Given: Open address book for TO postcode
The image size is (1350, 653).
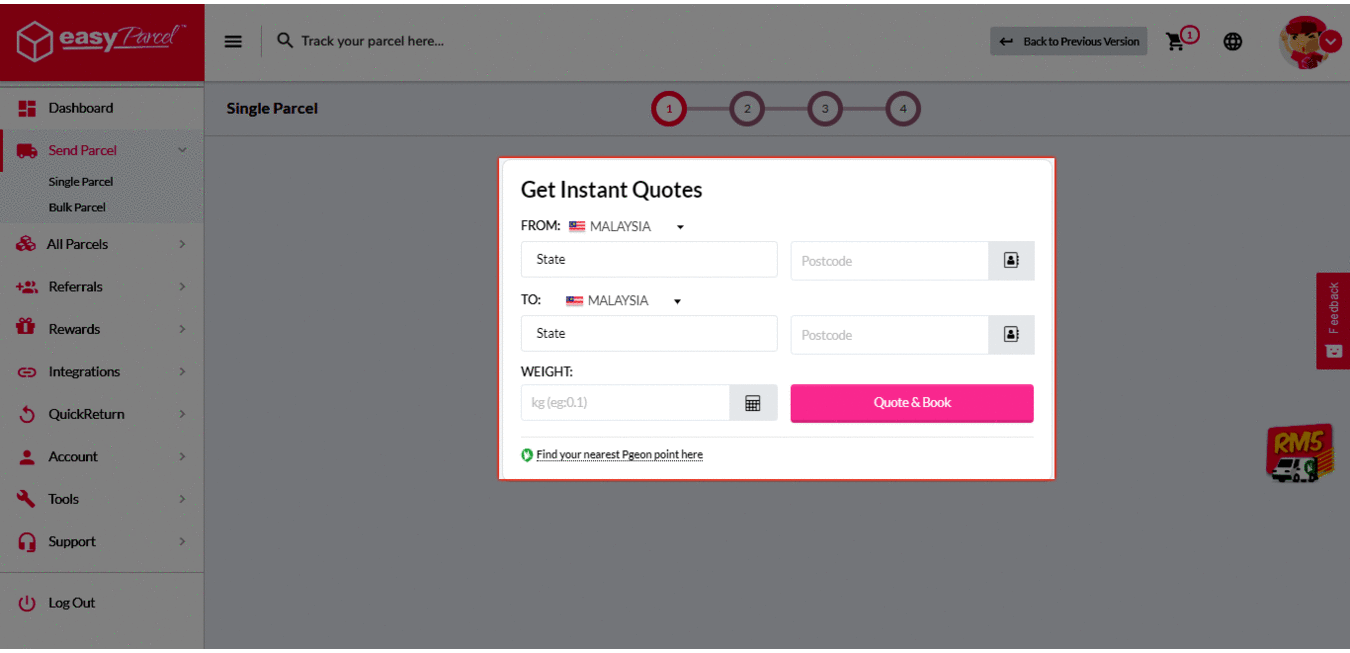Looking at the screenshot, I should [1011, 334].
